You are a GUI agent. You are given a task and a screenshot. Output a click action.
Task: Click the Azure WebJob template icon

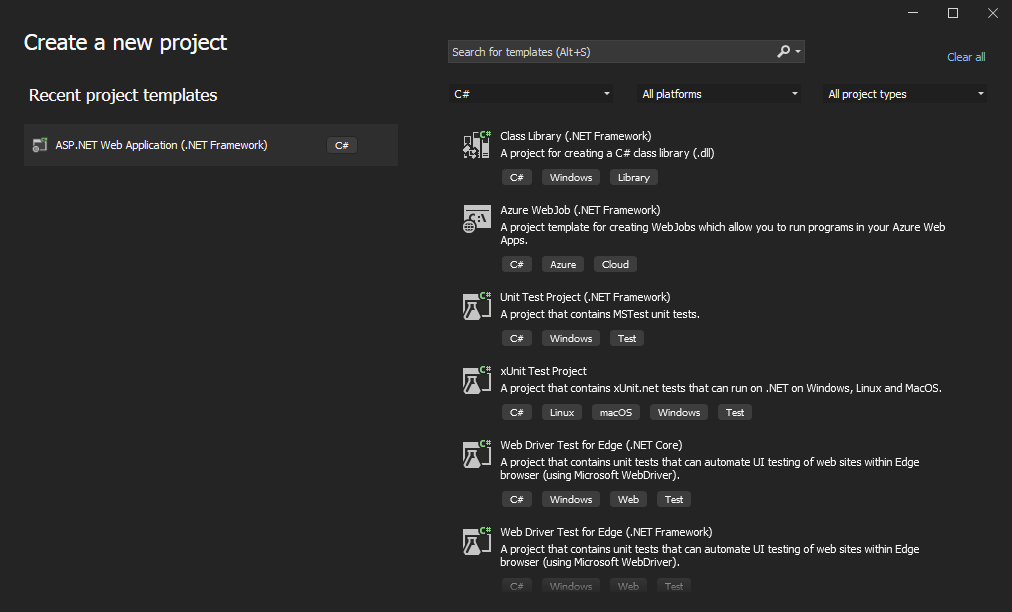coord(477,219)
